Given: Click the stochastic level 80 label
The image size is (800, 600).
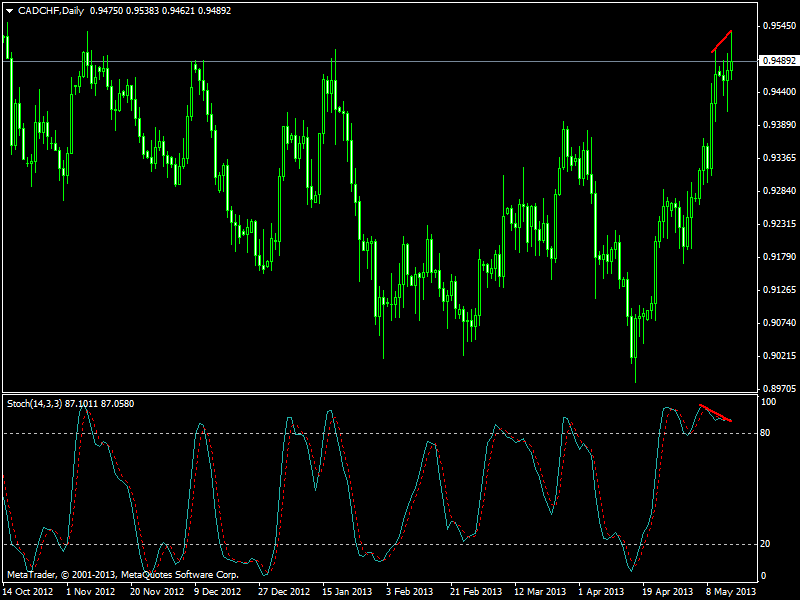Looking at the screenshot, I should (765, 433).
